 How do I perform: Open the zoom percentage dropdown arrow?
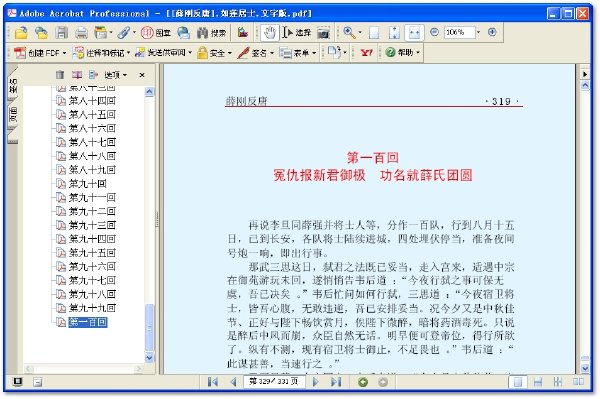478,33
